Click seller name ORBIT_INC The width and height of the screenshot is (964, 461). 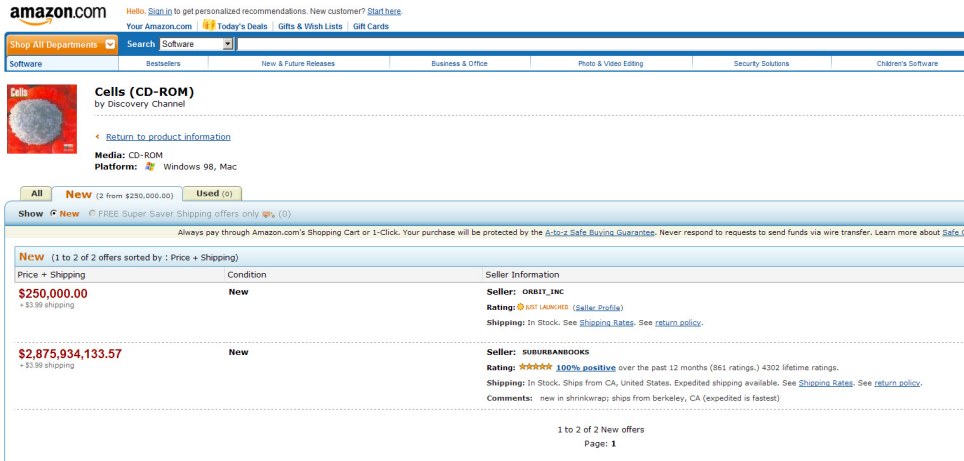[x=543, y=291]
